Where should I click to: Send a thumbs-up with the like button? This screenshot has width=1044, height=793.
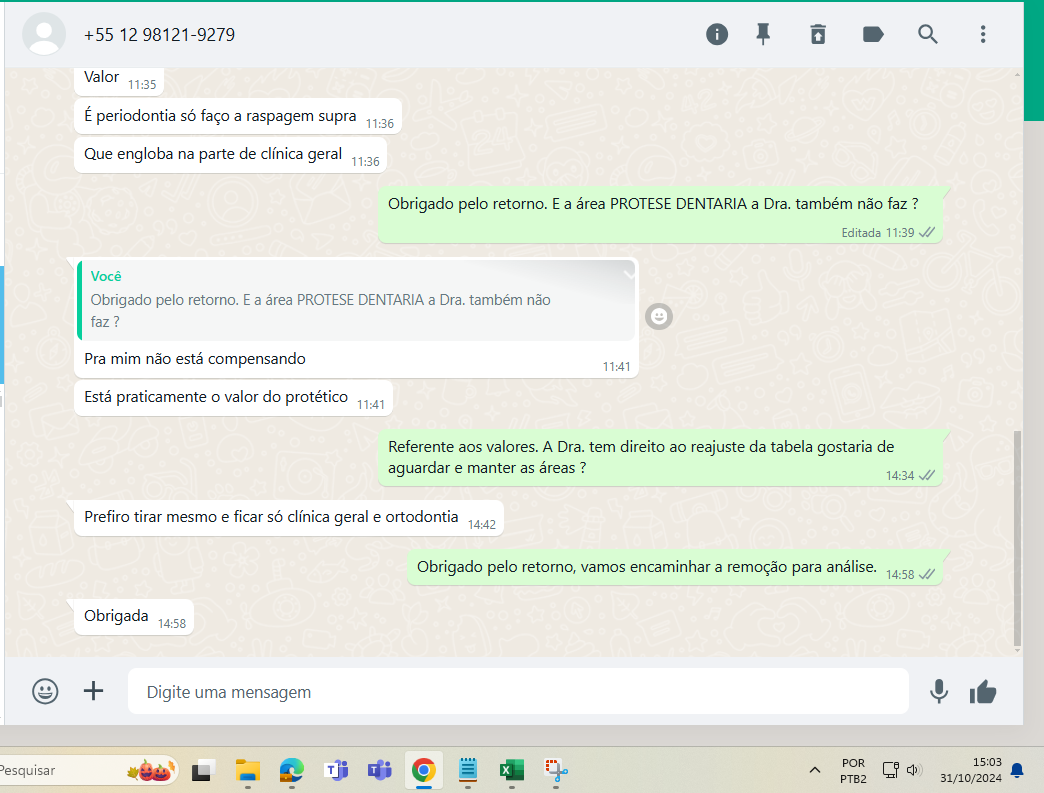point(983,692)
